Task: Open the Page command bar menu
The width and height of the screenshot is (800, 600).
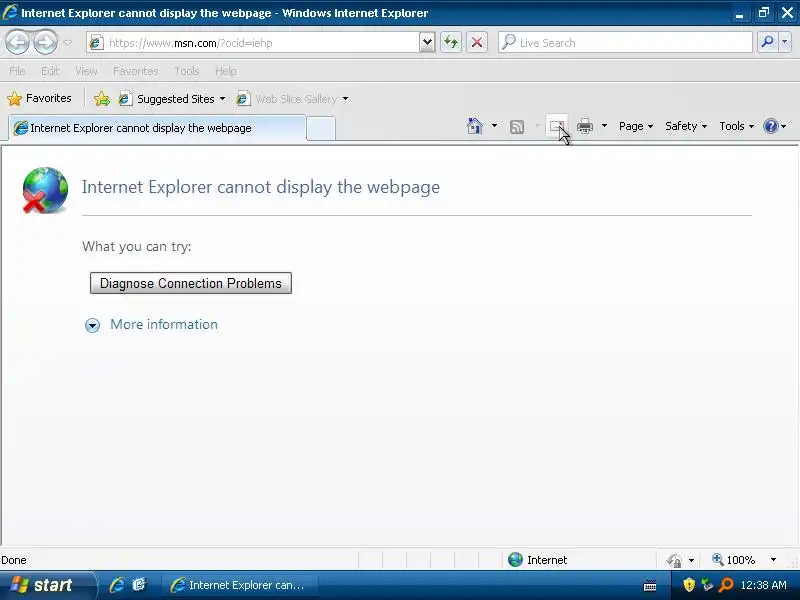Action: pyautogui.click(x=636, y=126)
